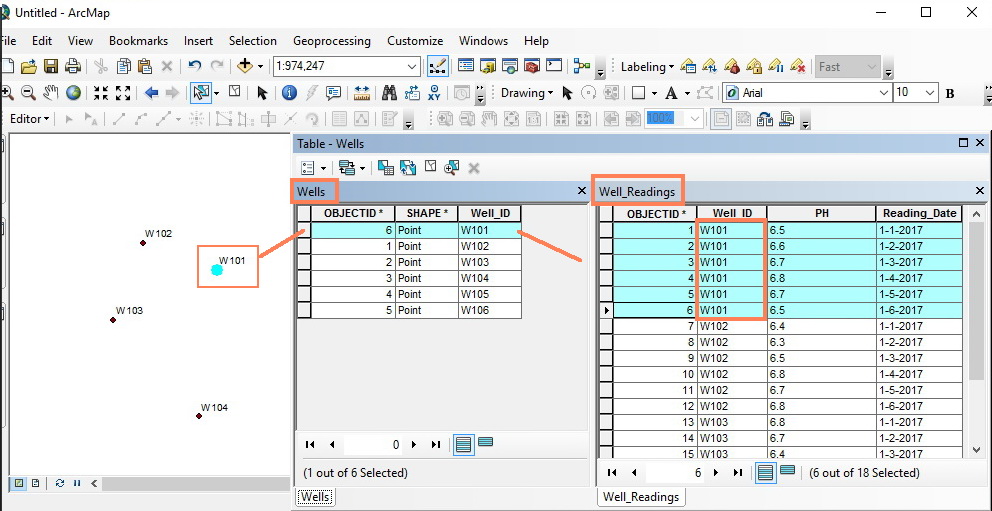Image resolution: width=992 pixels, height=511 pixels.
Task: Go to next record in Well_Readings
Action: 716,472
